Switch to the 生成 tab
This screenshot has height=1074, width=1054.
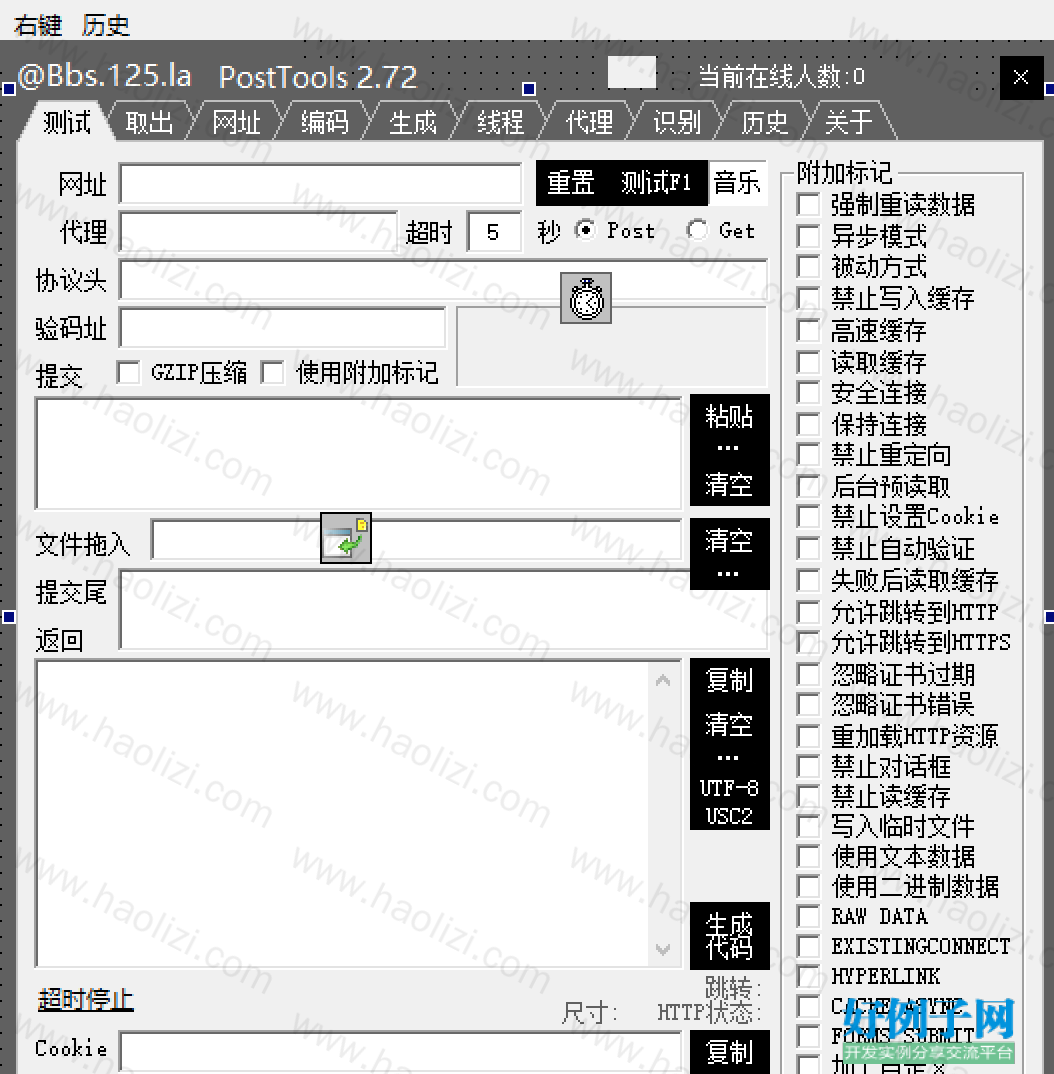tap(413, 123)
